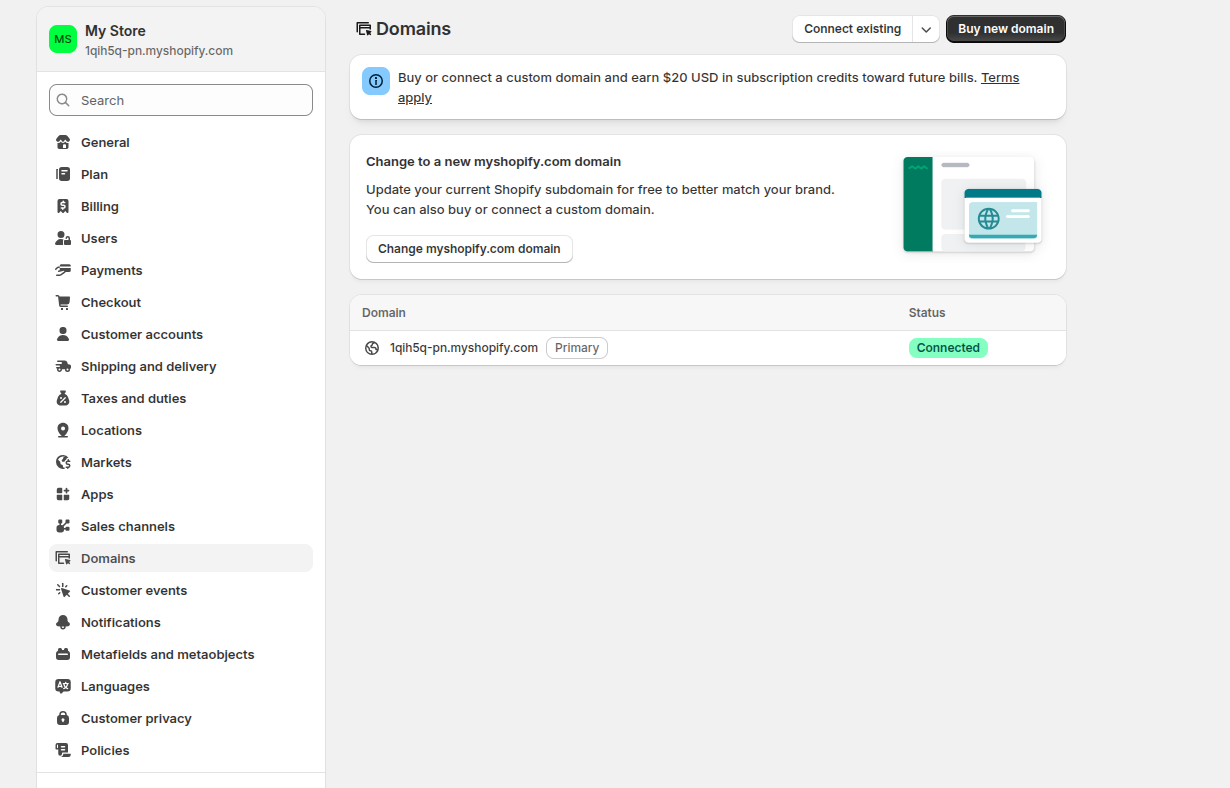Open the Plan menu item
This screenshot has height=788, width=1230.
181,174
